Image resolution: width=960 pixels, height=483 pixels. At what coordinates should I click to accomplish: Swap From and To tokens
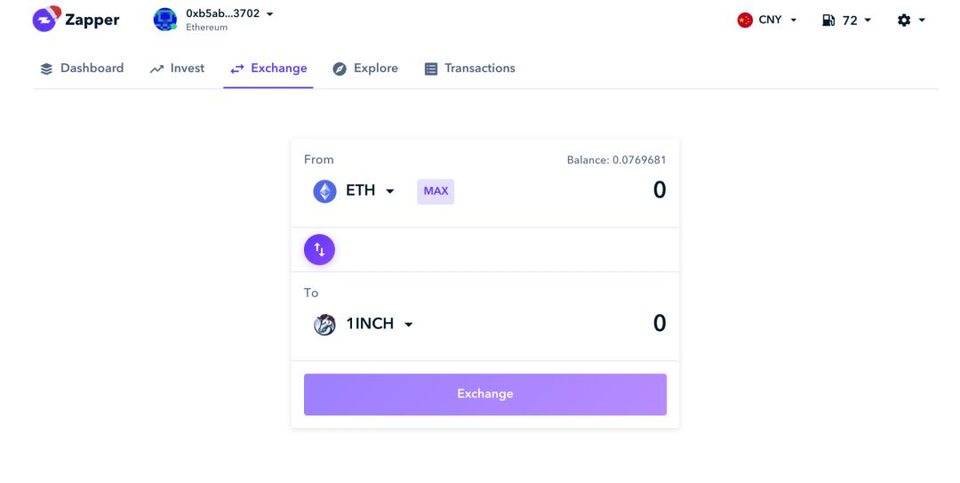[319, 249]
